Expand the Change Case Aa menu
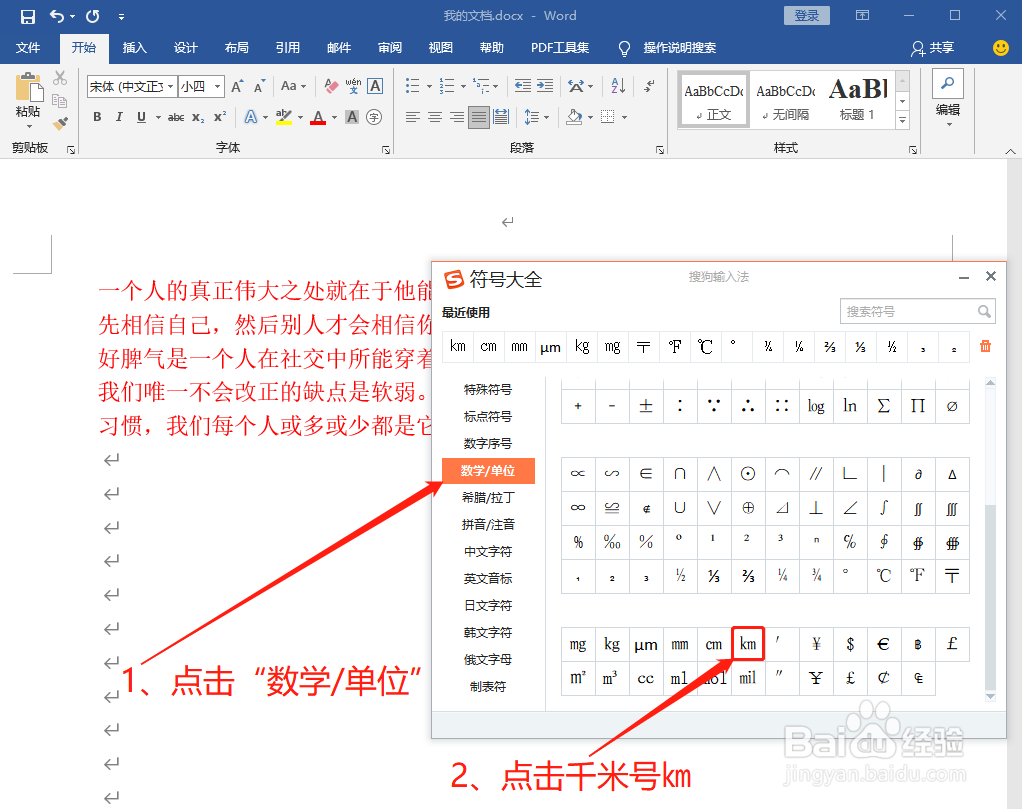The image size is (1022, 809). 293,86
